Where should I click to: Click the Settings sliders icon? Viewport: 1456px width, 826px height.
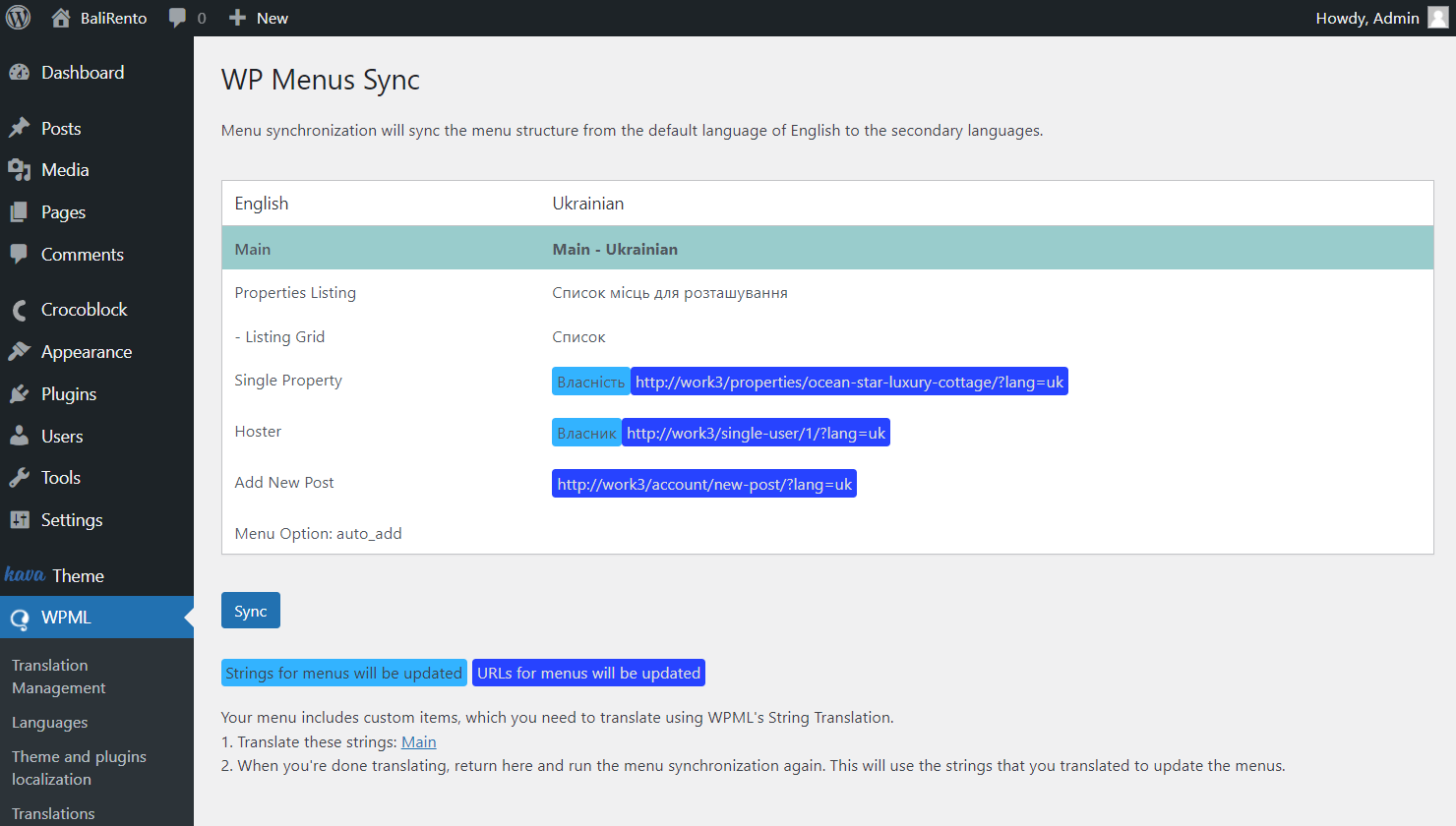[x=19, y=520]
